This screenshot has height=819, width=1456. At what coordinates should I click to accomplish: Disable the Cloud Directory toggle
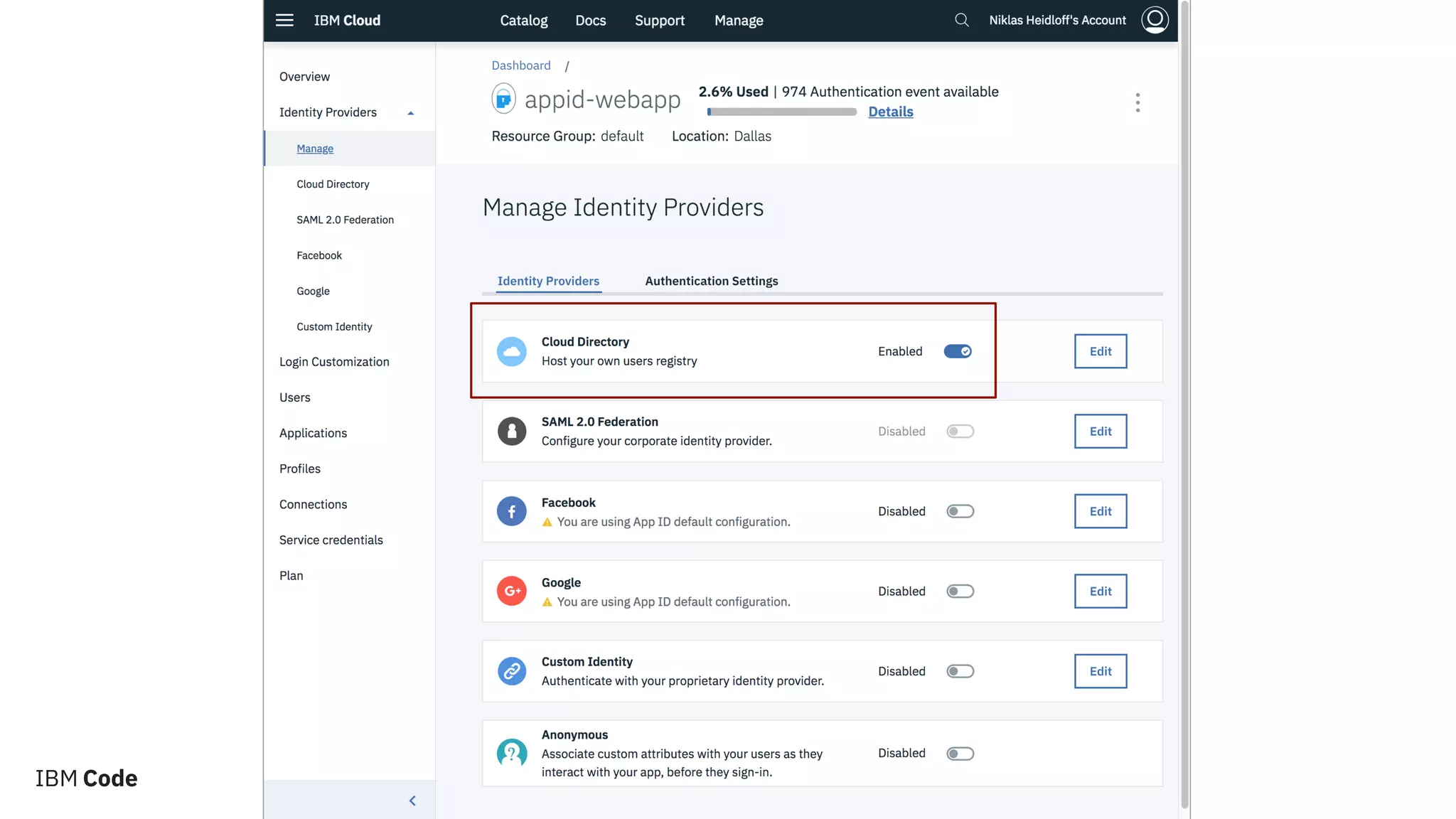pos(958,351)
